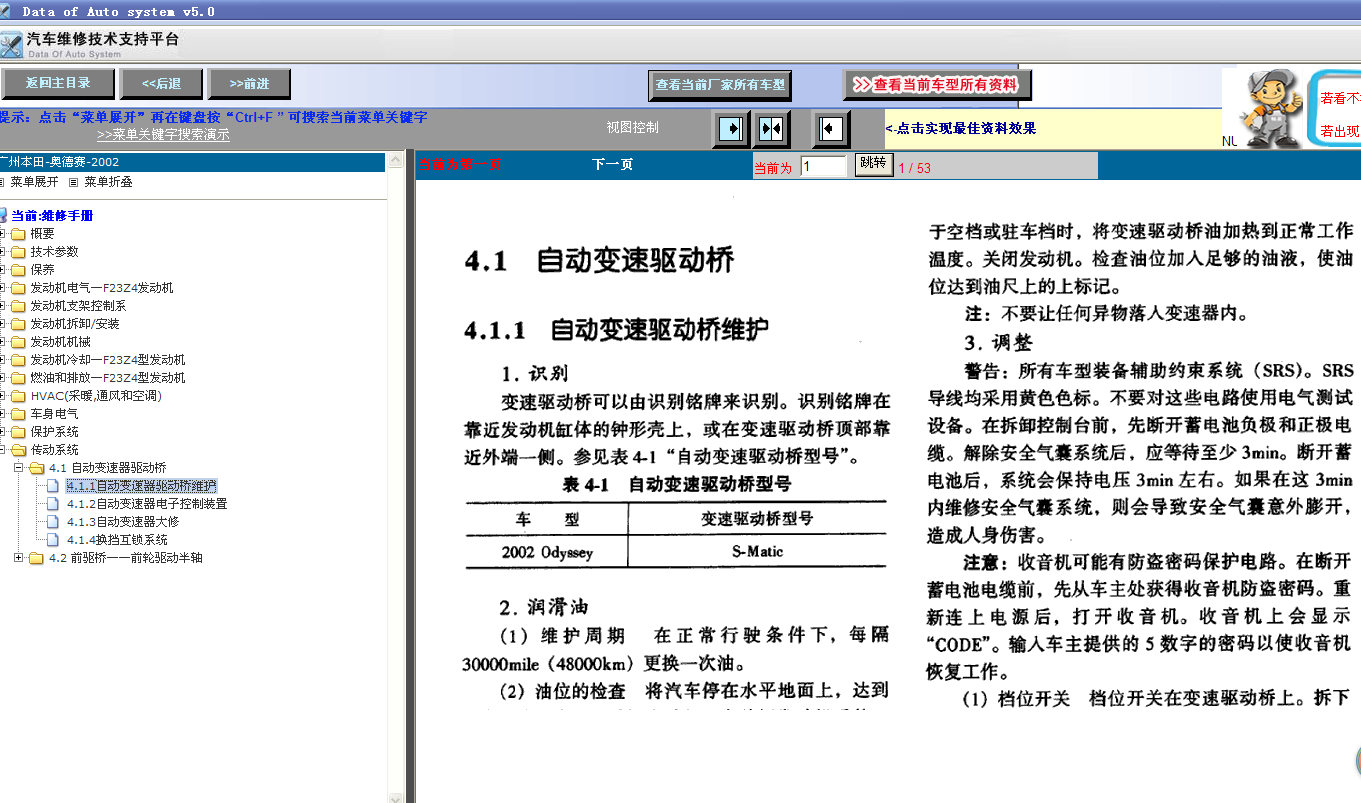This screenshot has height=803, width=1361.
Task: Expand 4.2 前驱桥——前轮驱动半轴 plus sign
Action: (19, 557)
